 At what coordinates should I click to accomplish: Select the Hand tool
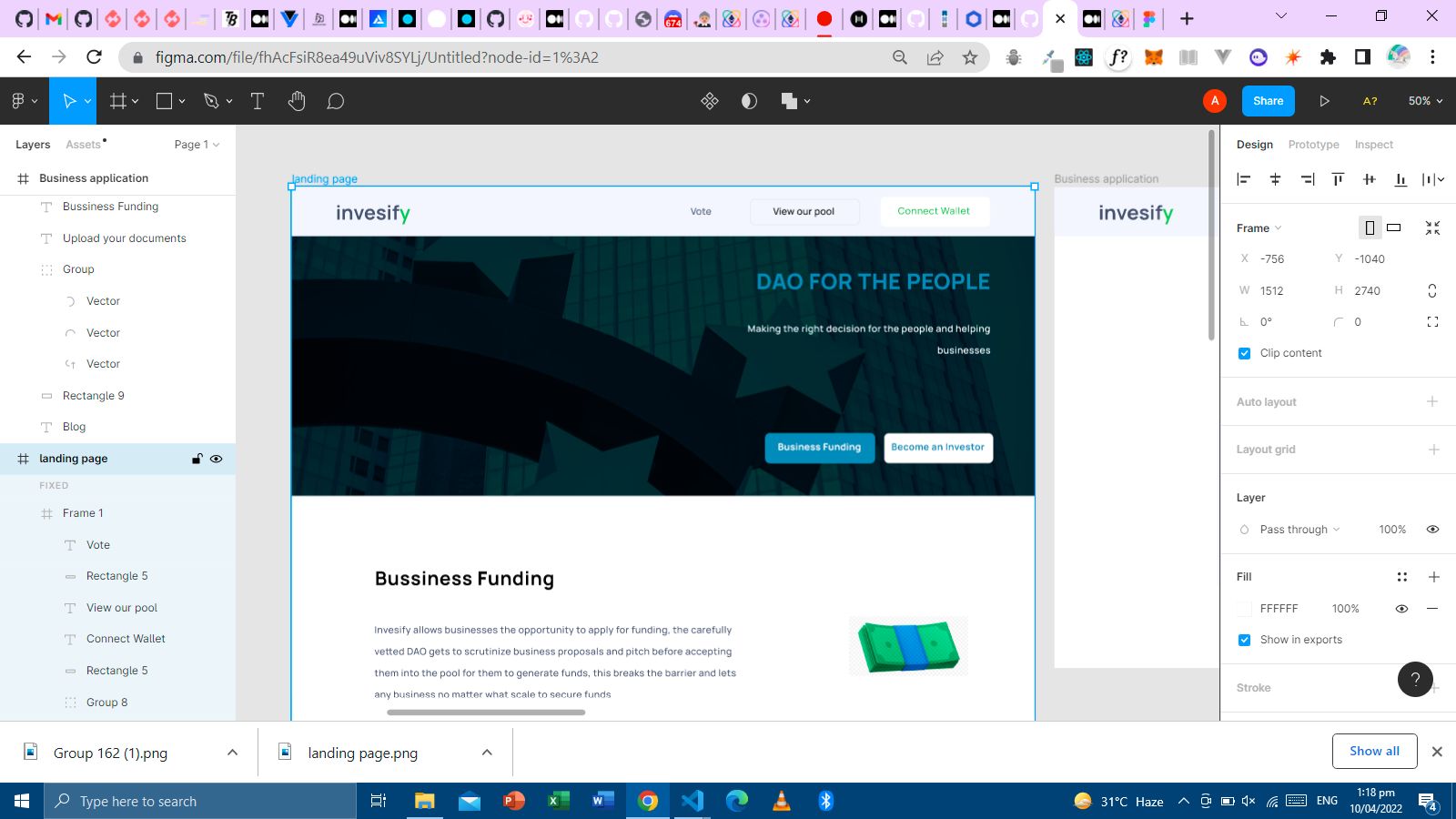coord(297,101)
